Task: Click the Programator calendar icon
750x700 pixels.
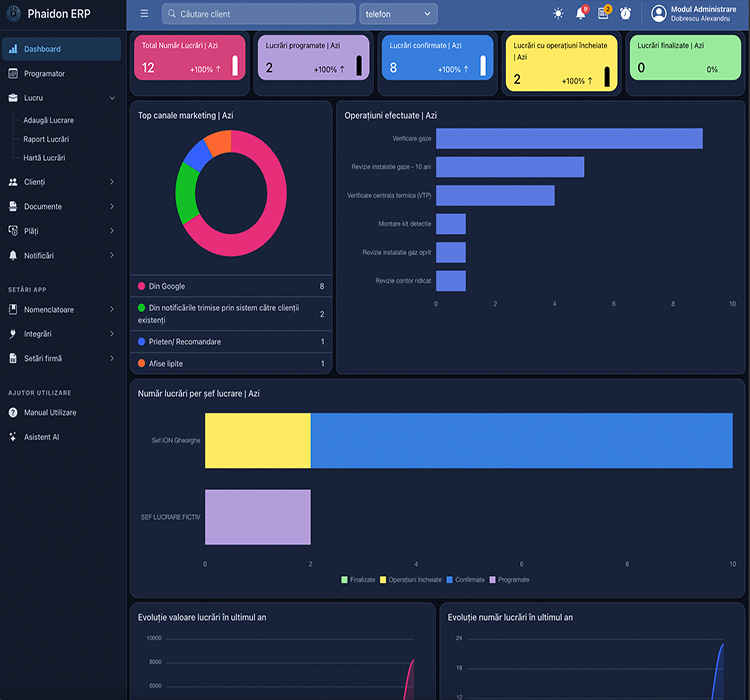Action: [13, 73]
